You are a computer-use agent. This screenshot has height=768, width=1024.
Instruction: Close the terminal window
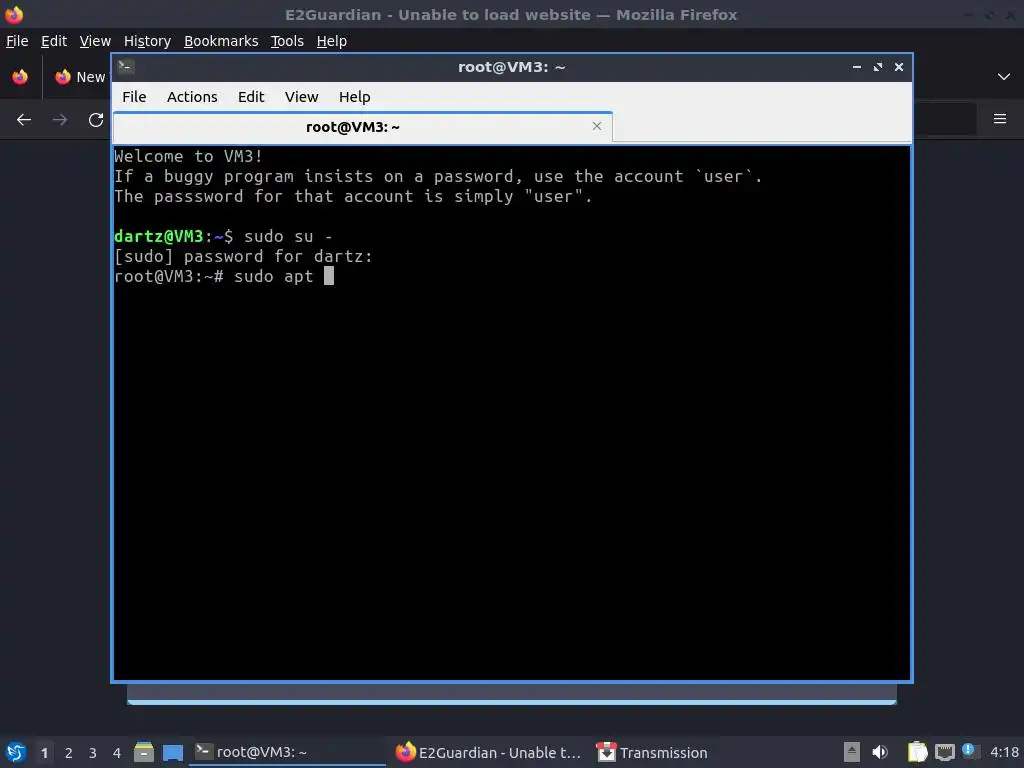tap(899, 67)
